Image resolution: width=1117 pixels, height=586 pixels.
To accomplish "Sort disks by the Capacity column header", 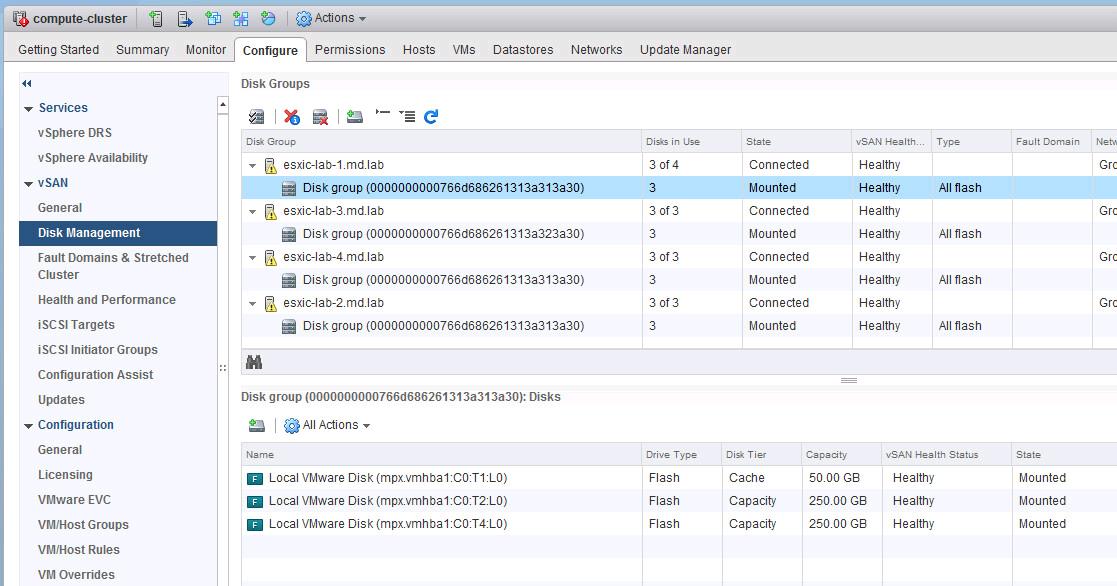I will (841, 454).
